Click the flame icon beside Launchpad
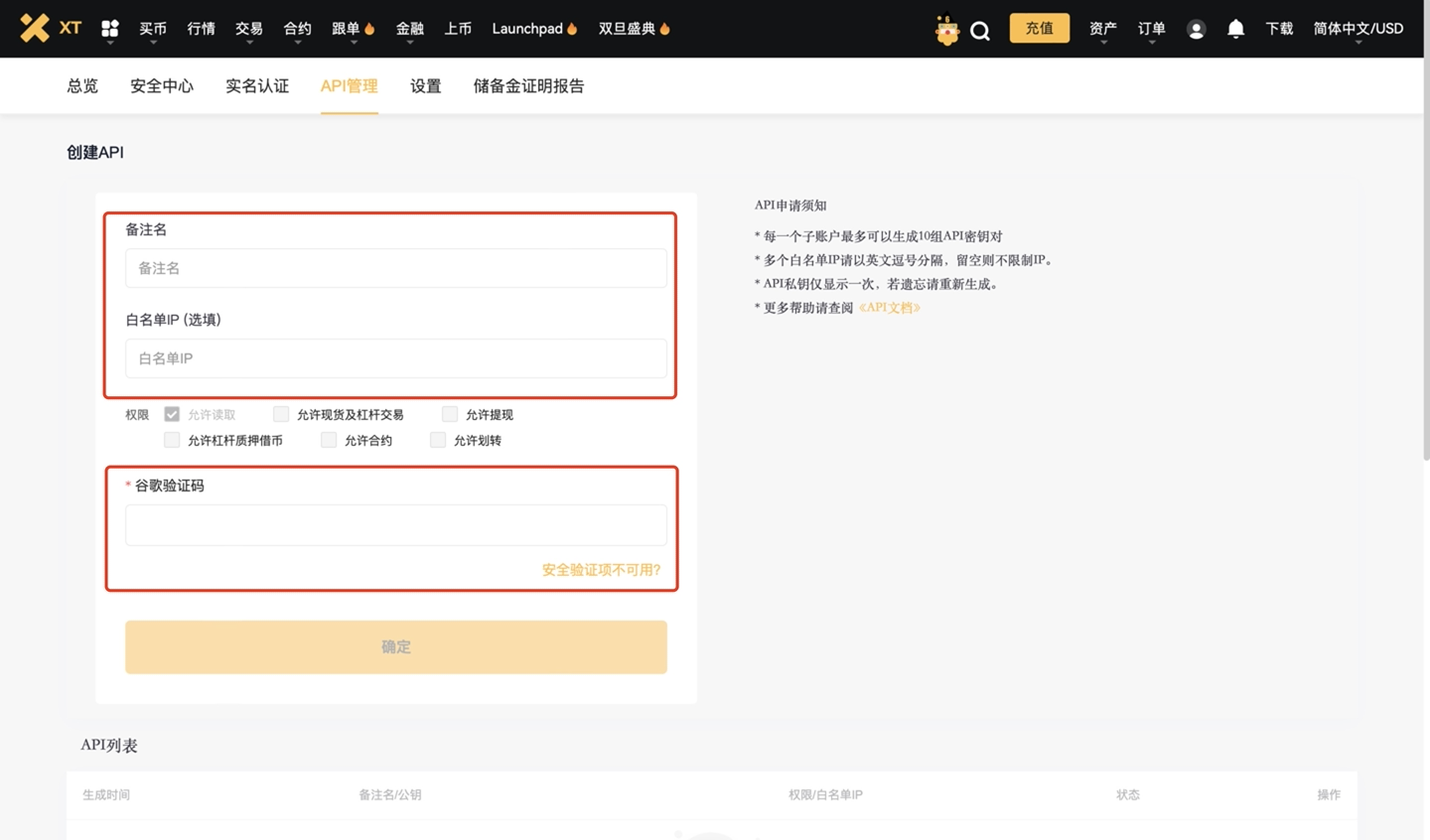The width and height of the screenshot is (1430, 840). [572, 28]
